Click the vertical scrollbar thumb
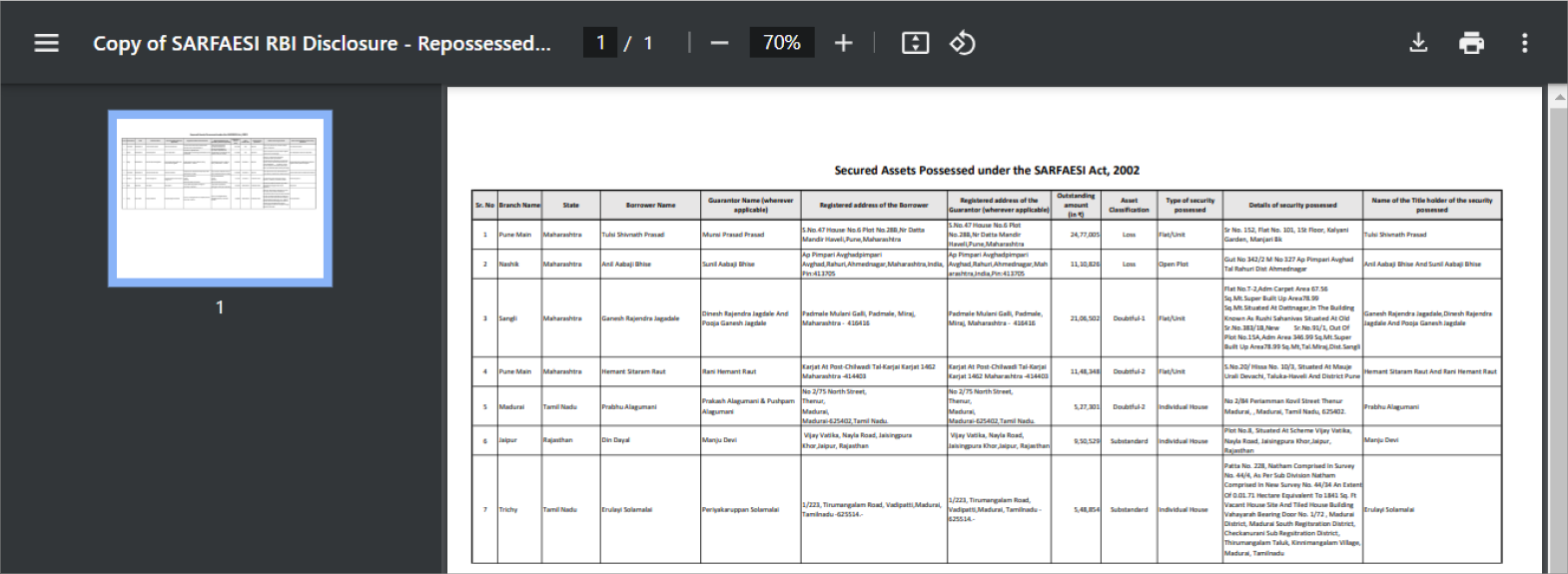Screen dimensions: 1568x574 1558,339
